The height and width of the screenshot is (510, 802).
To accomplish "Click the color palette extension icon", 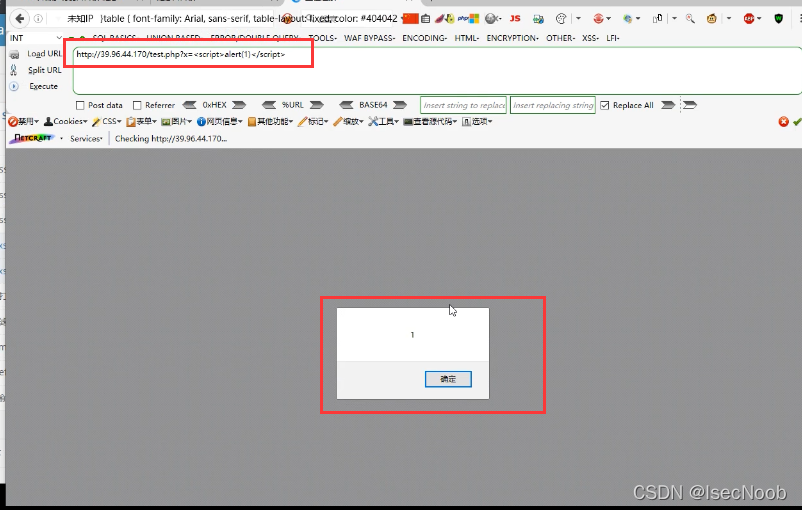I will pyautogui.click(x=561, y=19).
